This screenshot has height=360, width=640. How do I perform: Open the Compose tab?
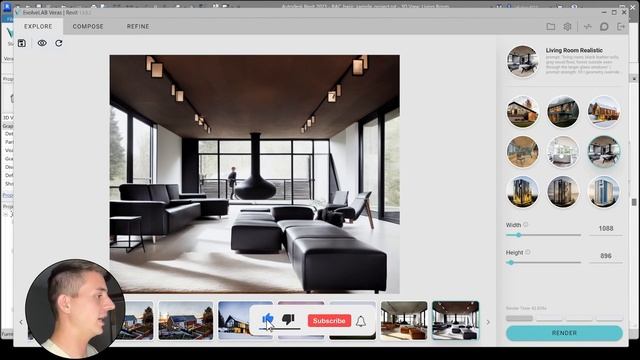point(88,26)
